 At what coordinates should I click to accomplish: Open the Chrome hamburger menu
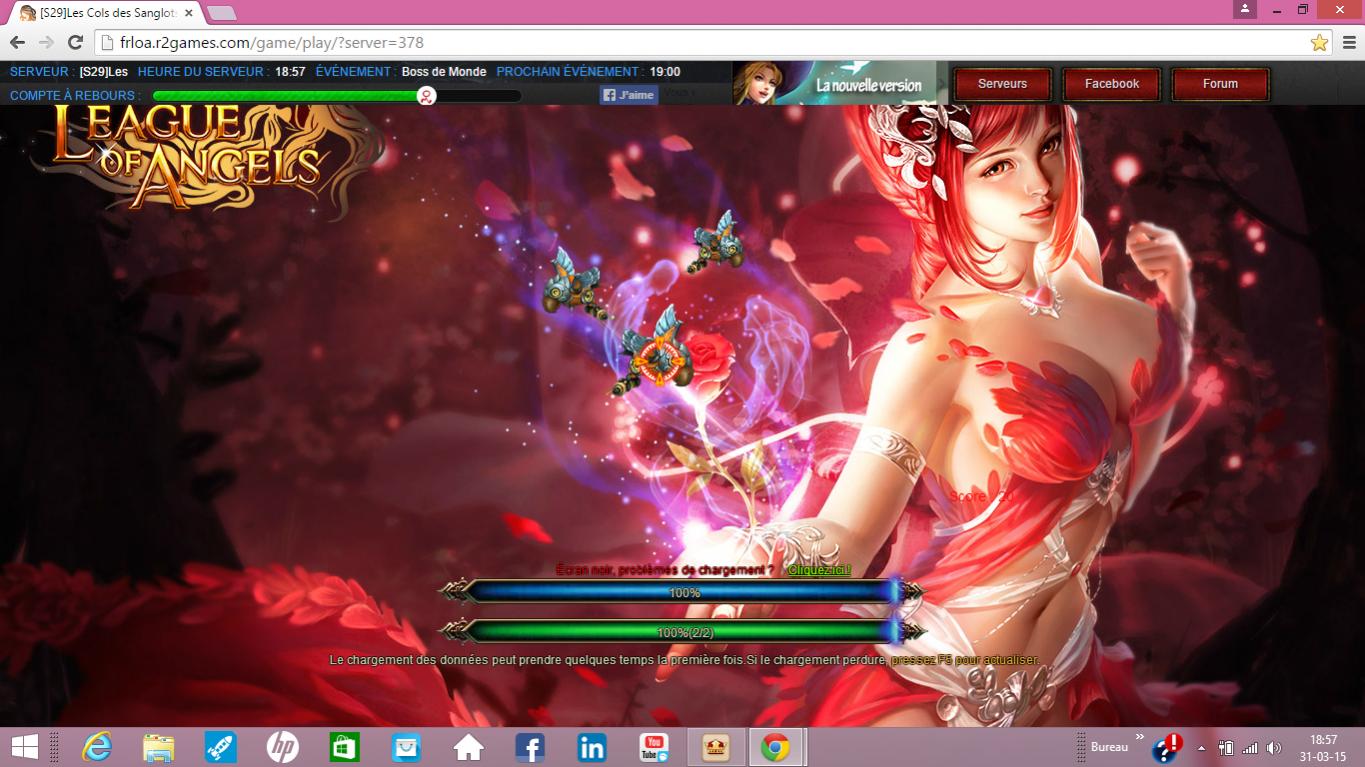(x=1349, y=42)
